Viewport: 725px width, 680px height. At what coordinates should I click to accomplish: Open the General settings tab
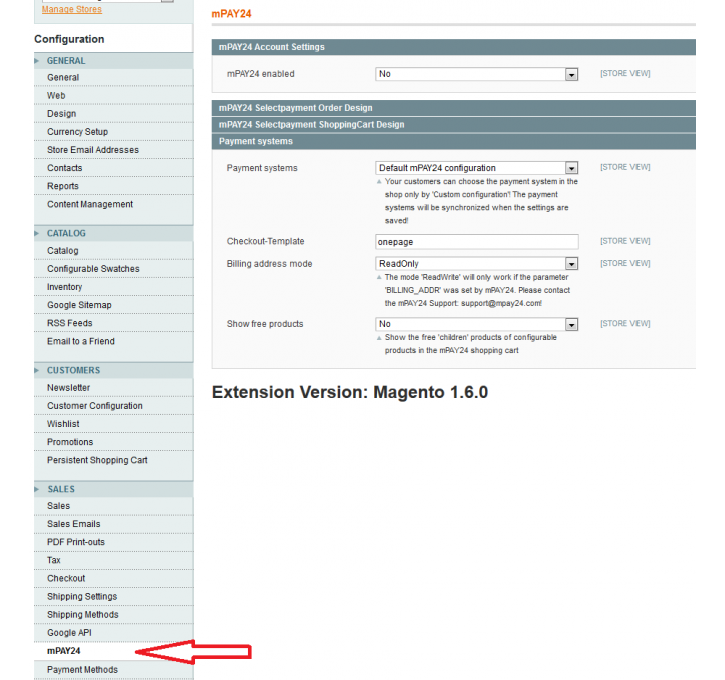(113, 78)
